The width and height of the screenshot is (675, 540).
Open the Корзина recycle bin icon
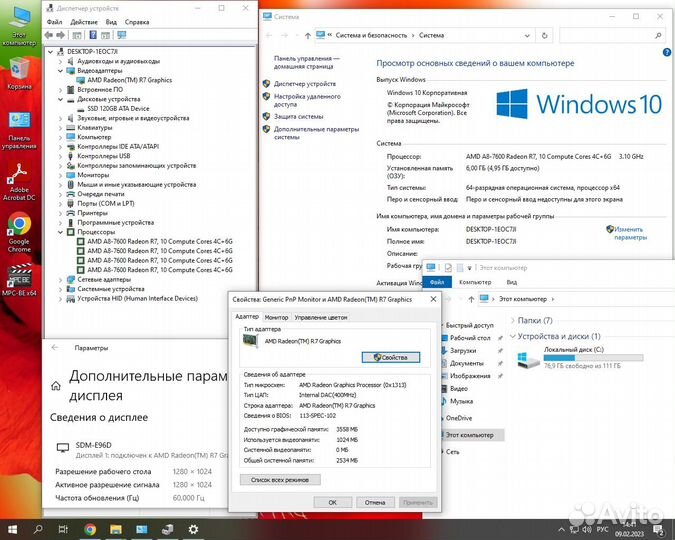point(19,73)
